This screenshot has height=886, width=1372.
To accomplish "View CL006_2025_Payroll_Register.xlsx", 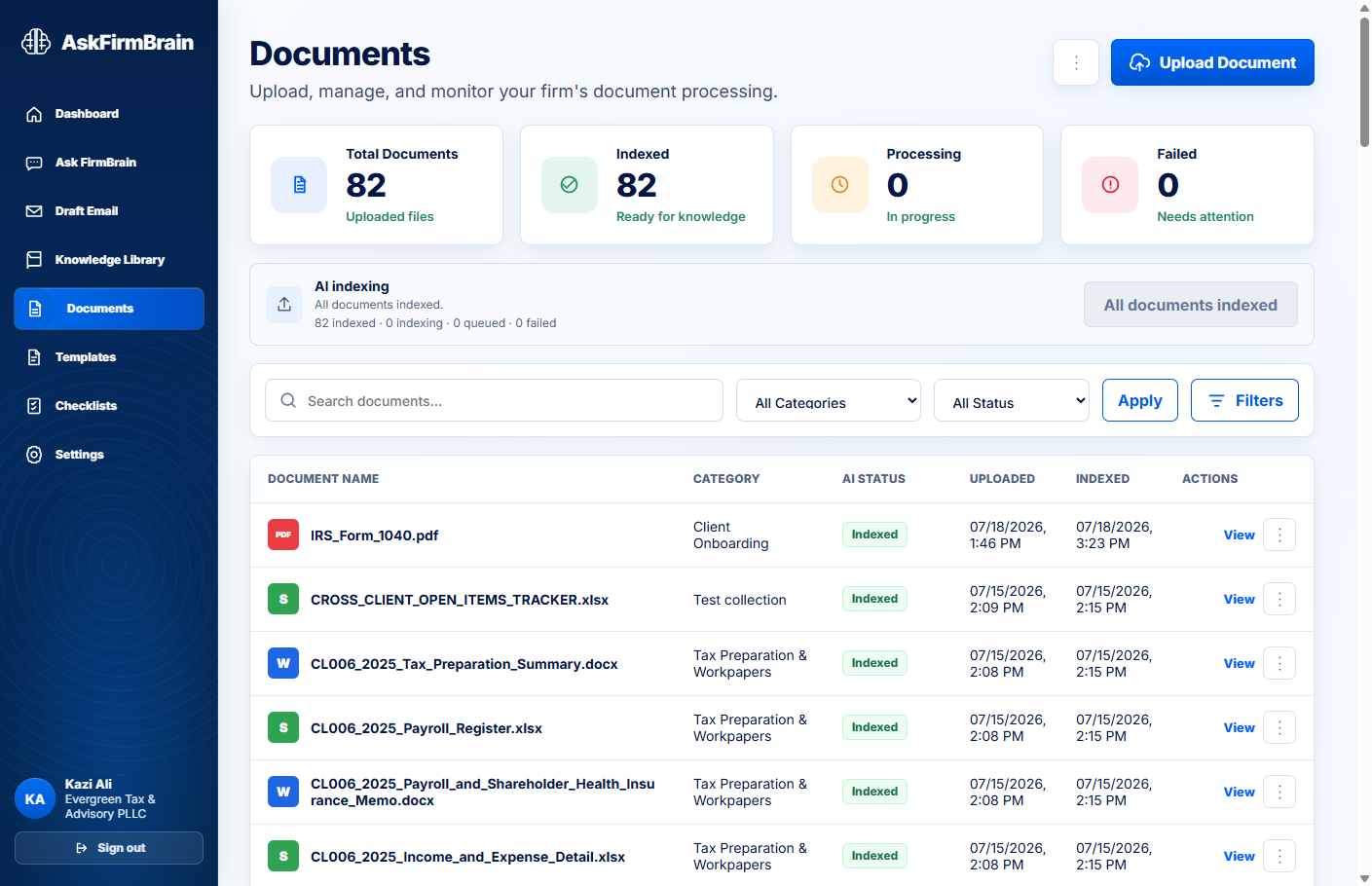I will click(x=1239, y=727).
